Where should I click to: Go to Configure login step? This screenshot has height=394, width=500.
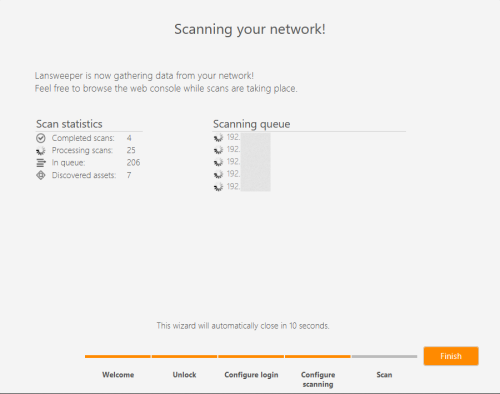click(251, 375)
